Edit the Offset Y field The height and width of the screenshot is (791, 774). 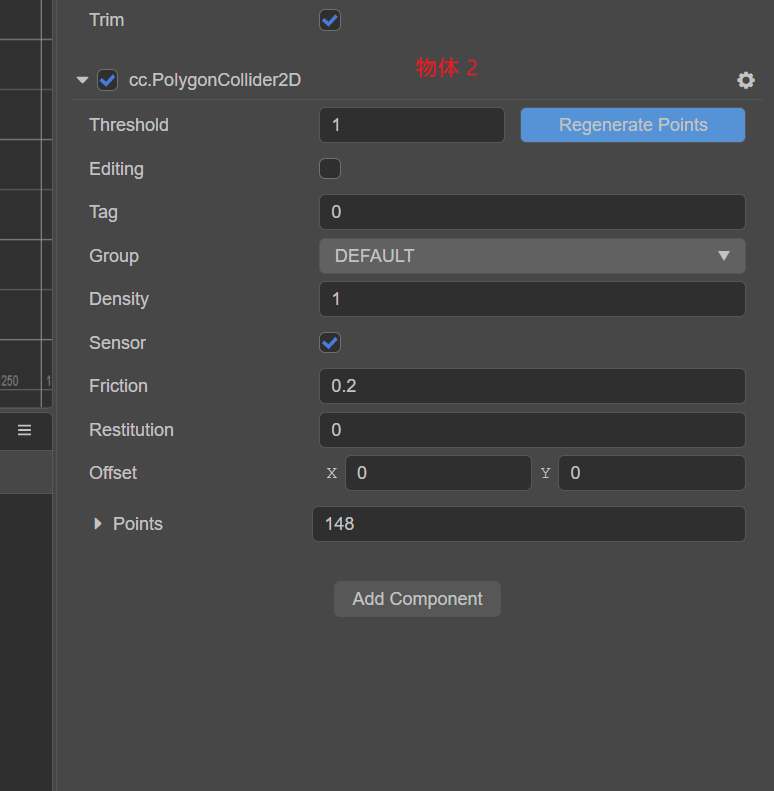pos(651,473)
